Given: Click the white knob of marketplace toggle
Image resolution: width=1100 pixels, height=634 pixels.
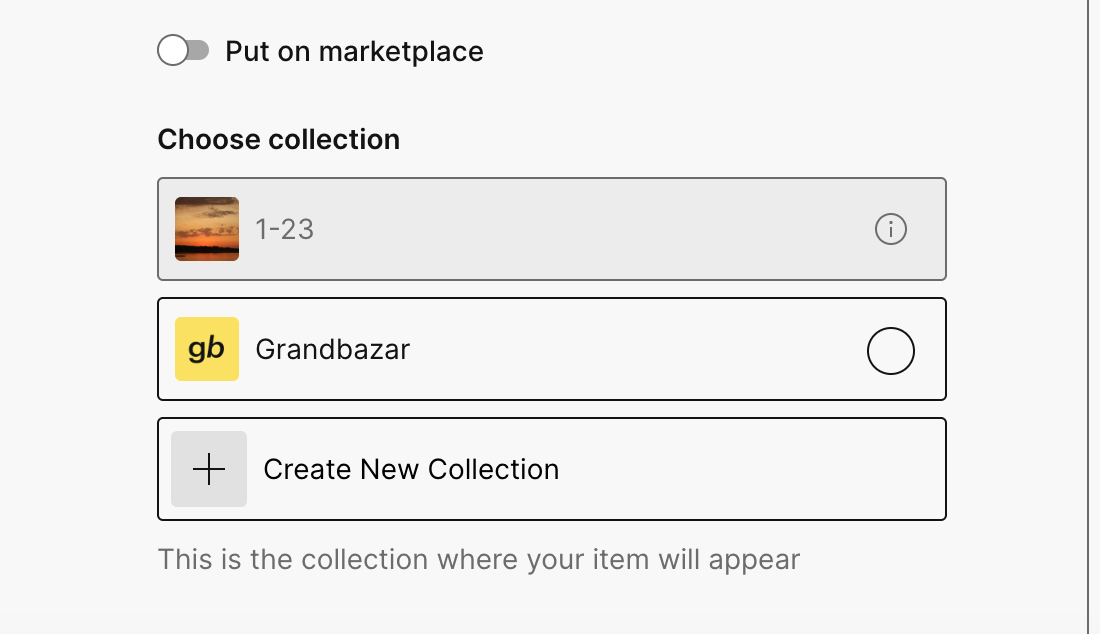Looking at the screenshot, I should tap(173, 50).
